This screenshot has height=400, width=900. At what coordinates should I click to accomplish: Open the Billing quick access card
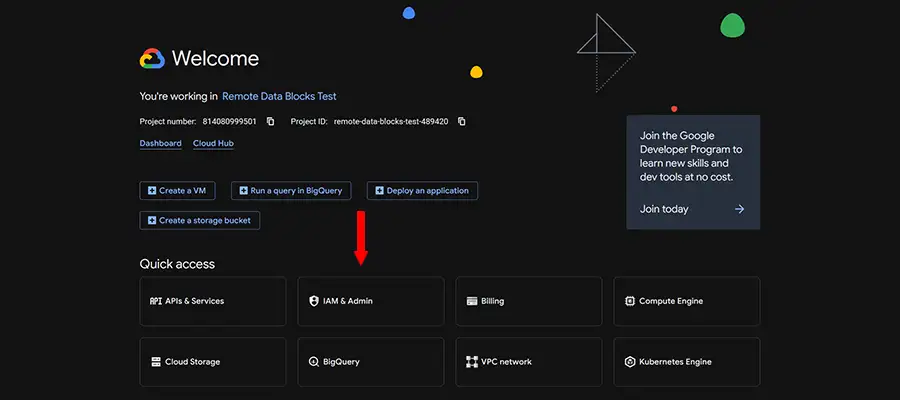point(529,301)
